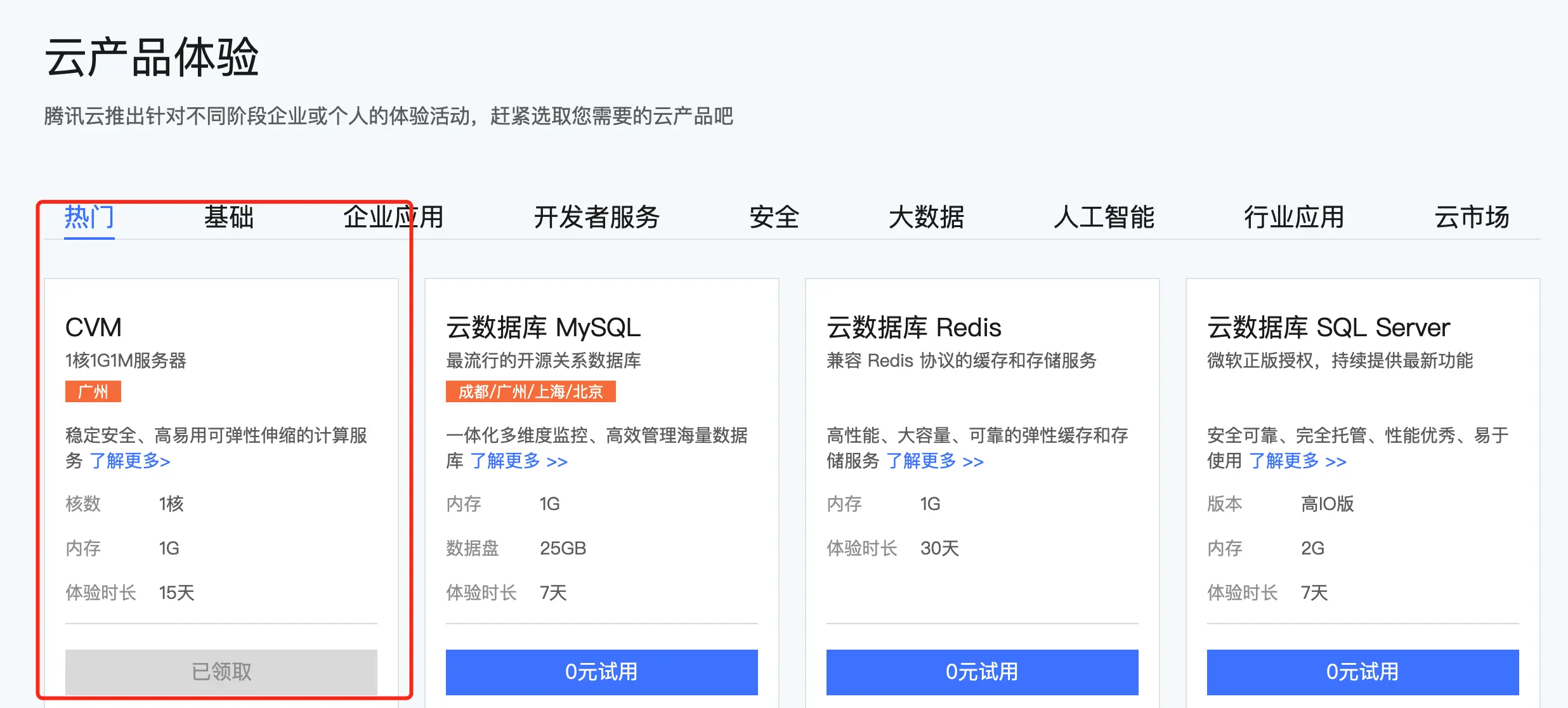Follow 了解更多 link for 云数据库 Redis
The image size is (1568, 708).
tap(935, 461)
